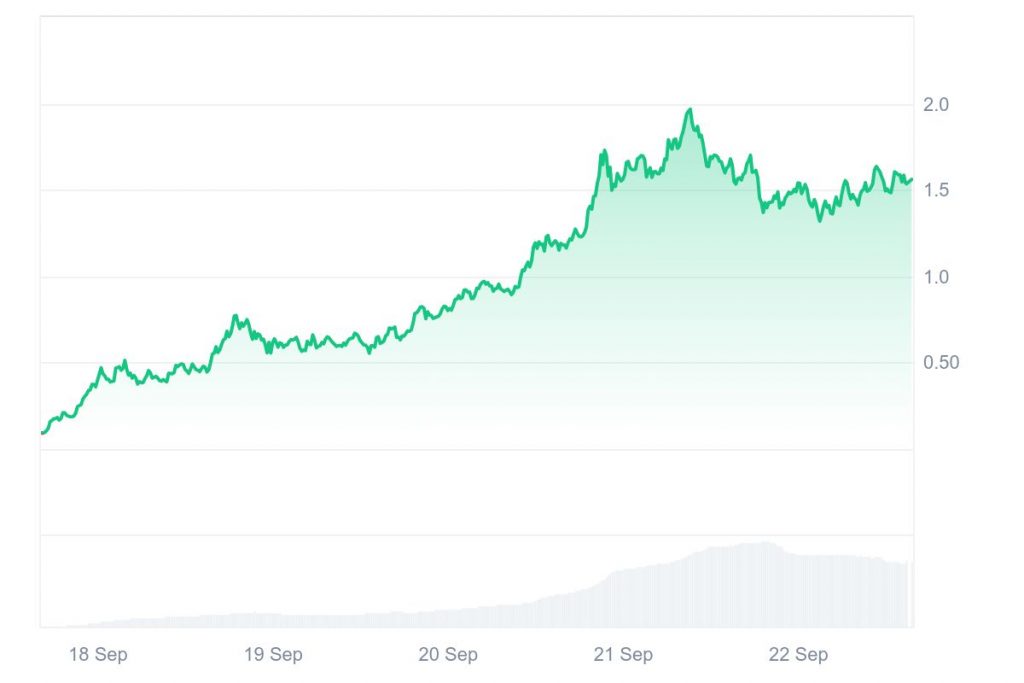The image size is (1024, 683).
Task: Click the first small price peak on 18 Sep
Action: [x=101, y=369]
